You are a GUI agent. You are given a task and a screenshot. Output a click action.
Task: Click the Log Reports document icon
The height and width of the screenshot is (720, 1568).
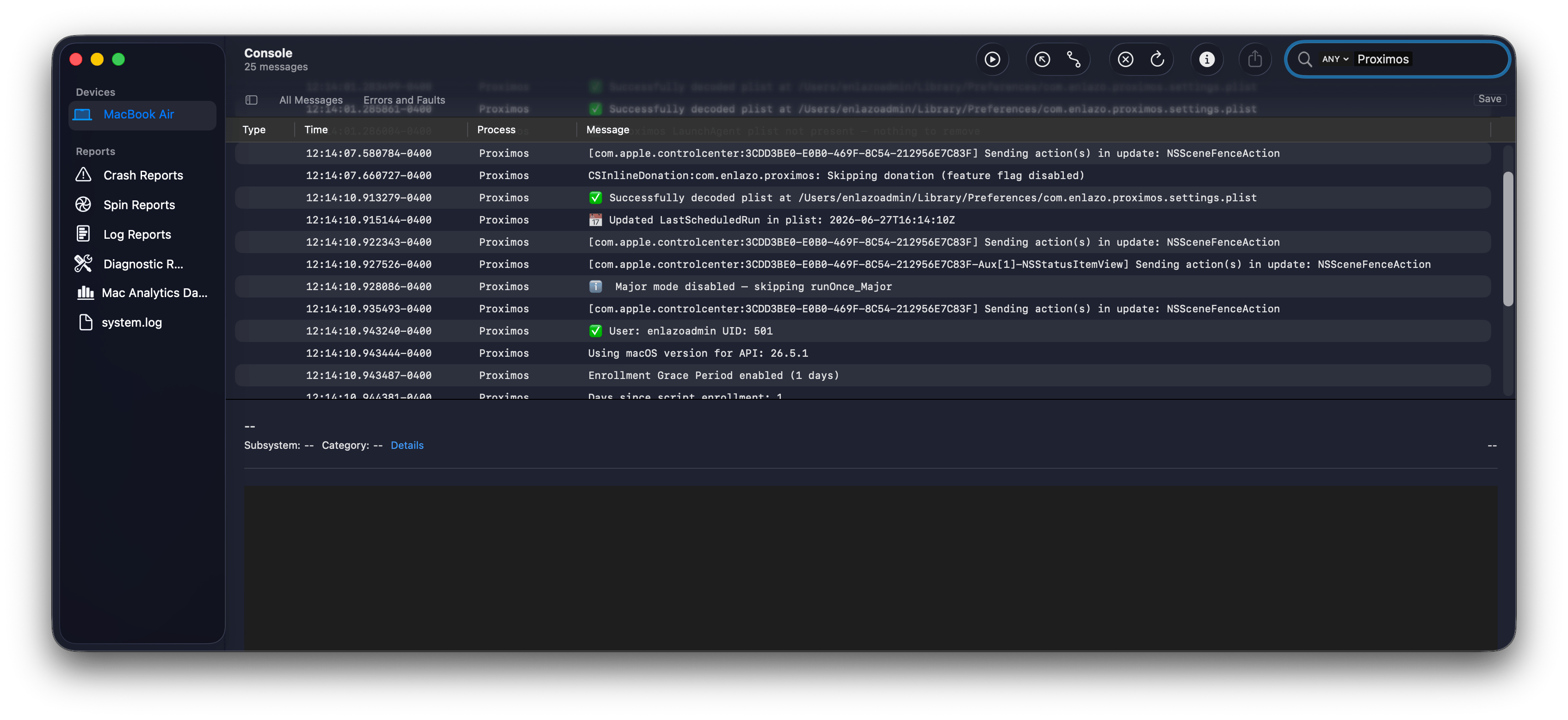coord(83,234)
